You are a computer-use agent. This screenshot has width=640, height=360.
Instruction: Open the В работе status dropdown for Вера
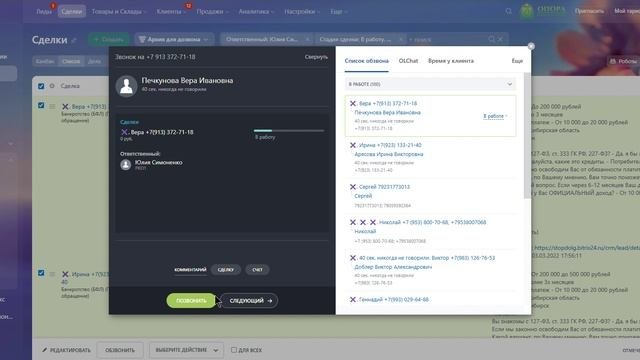pyautogui.click(x=495, y=116)
